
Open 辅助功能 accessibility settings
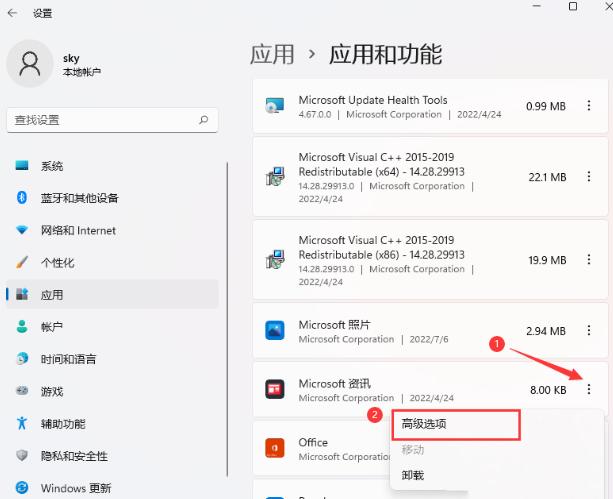[63, 424]
